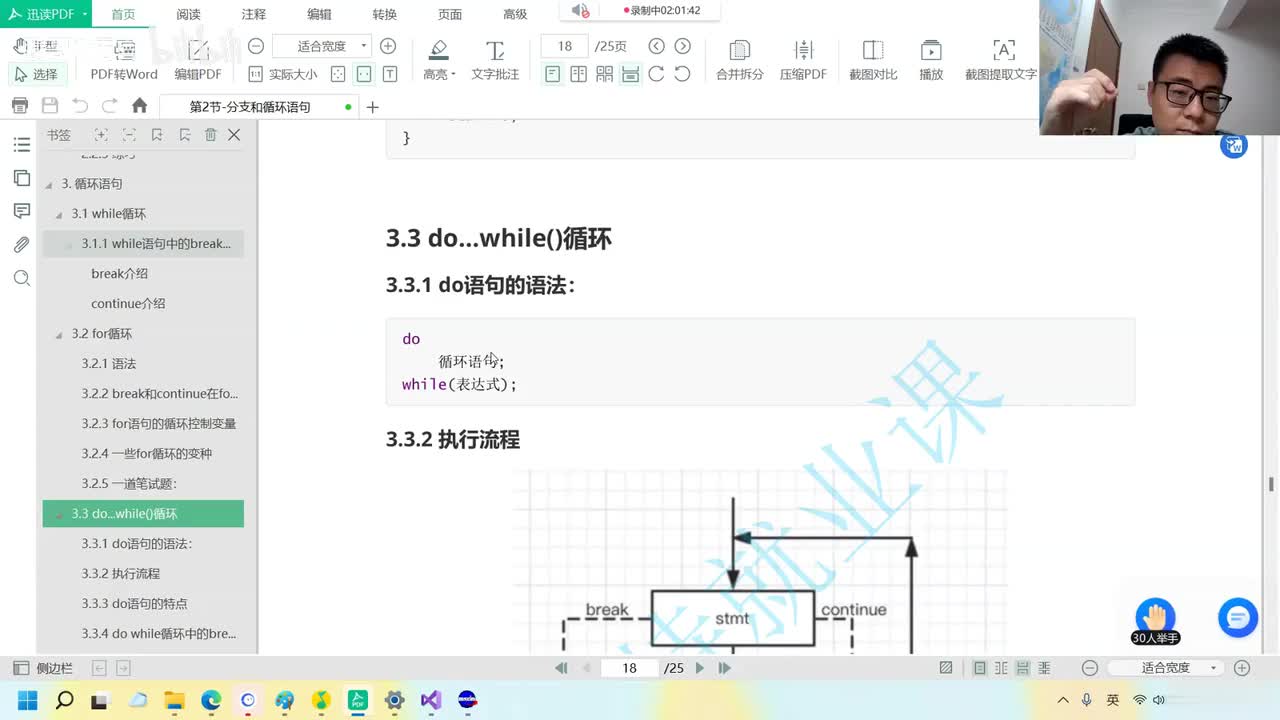Show the bookmarks outline panel icon
Screen dimensions: 1280x720
coord(21,145)
